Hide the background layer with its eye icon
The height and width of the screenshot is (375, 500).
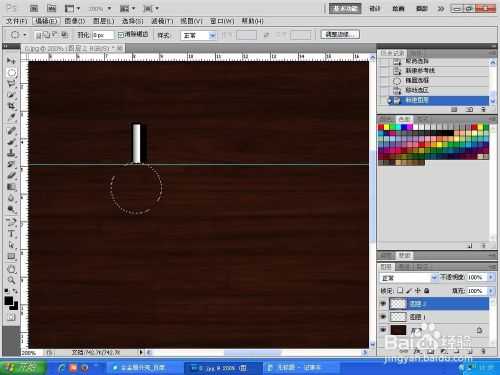[x=383, y=330]
